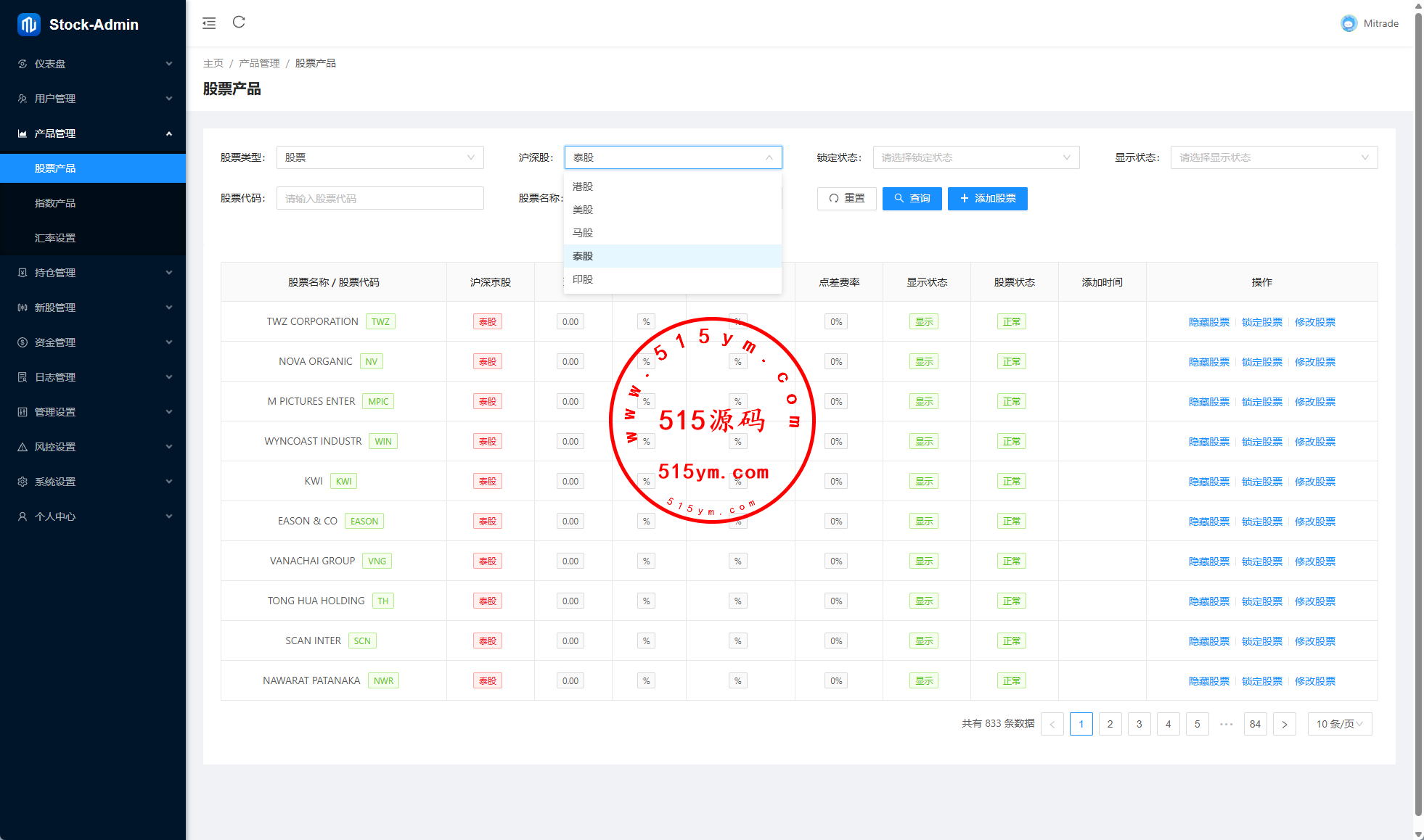The height and width of the screenshot is (840, 1424).
Task: Click the sidebar collapse menu icon
Action: pos(209,23)
